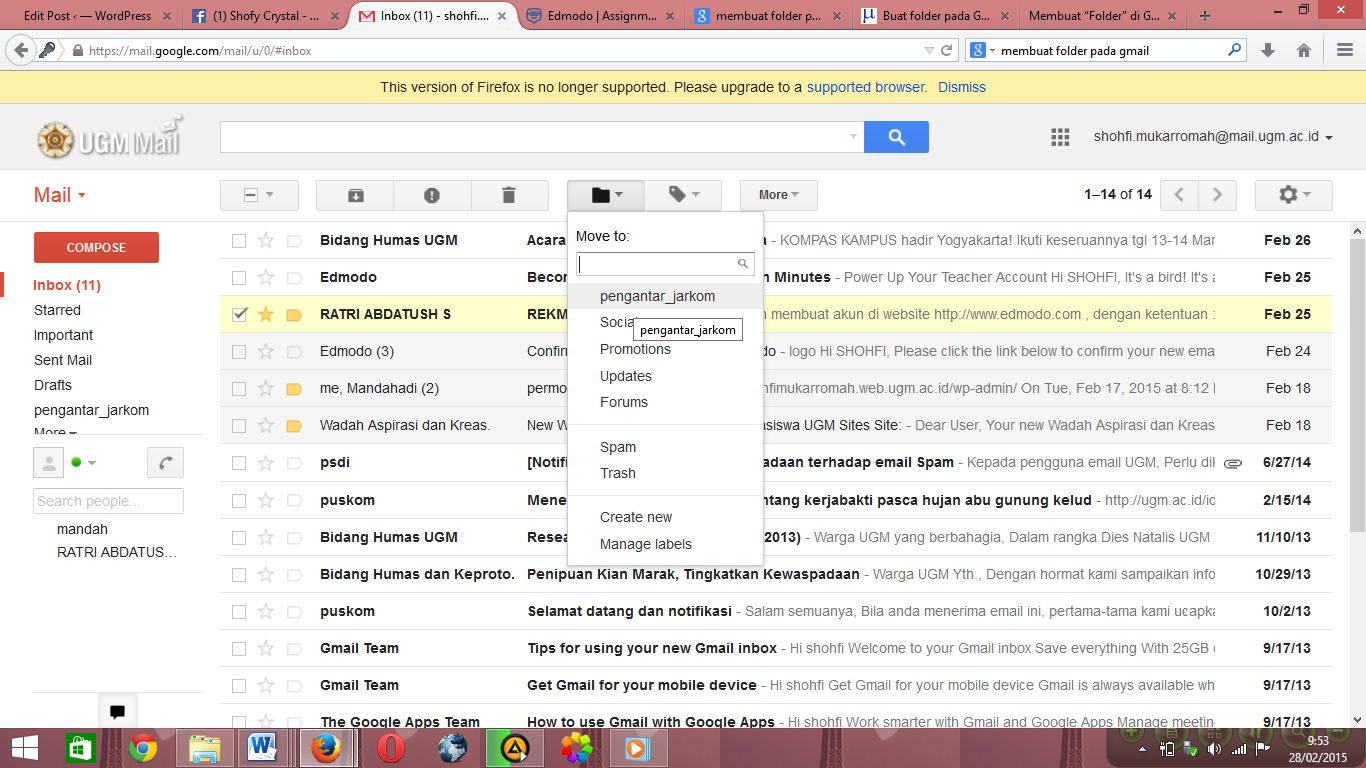Image resolution: width=1366 pixels, height=768 pixels.
Task: Click the UGM Mail logo
Action: [x=110, y=138]
